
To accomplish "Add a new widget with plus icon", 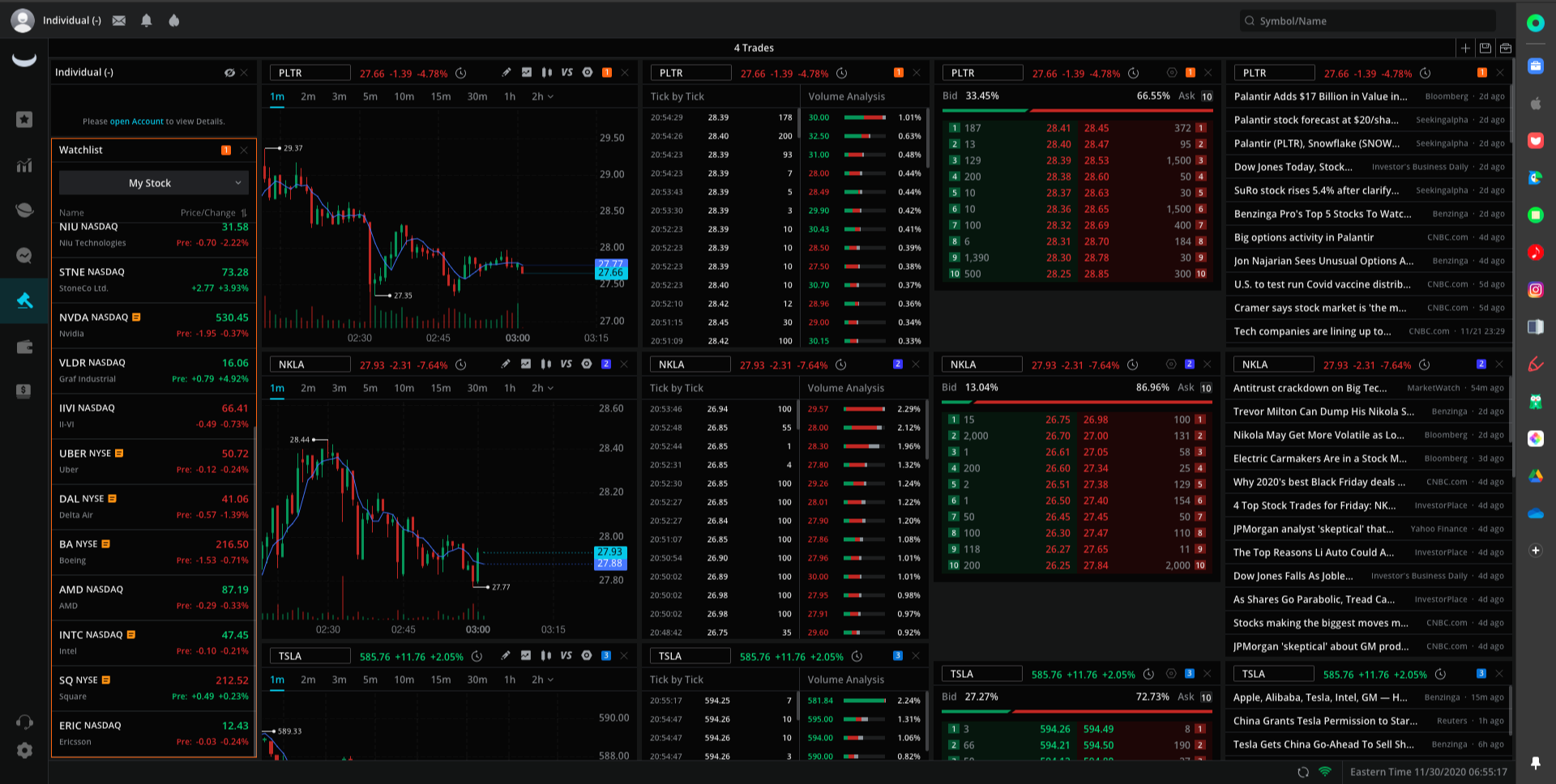I will [x=1465, y=48].
